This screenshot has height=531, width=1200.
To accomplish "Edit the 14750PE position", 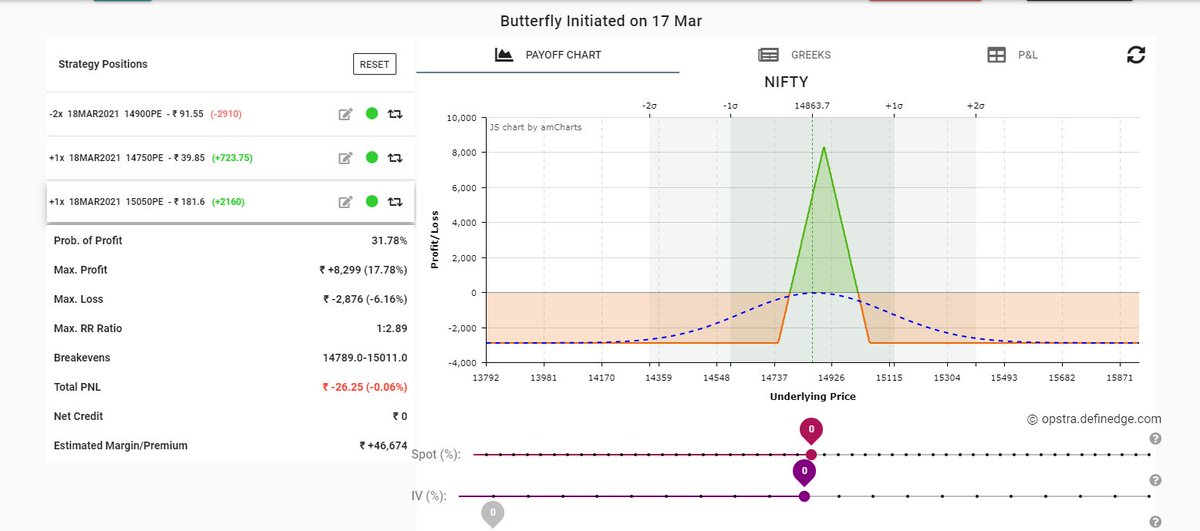I will coord(345,158).
